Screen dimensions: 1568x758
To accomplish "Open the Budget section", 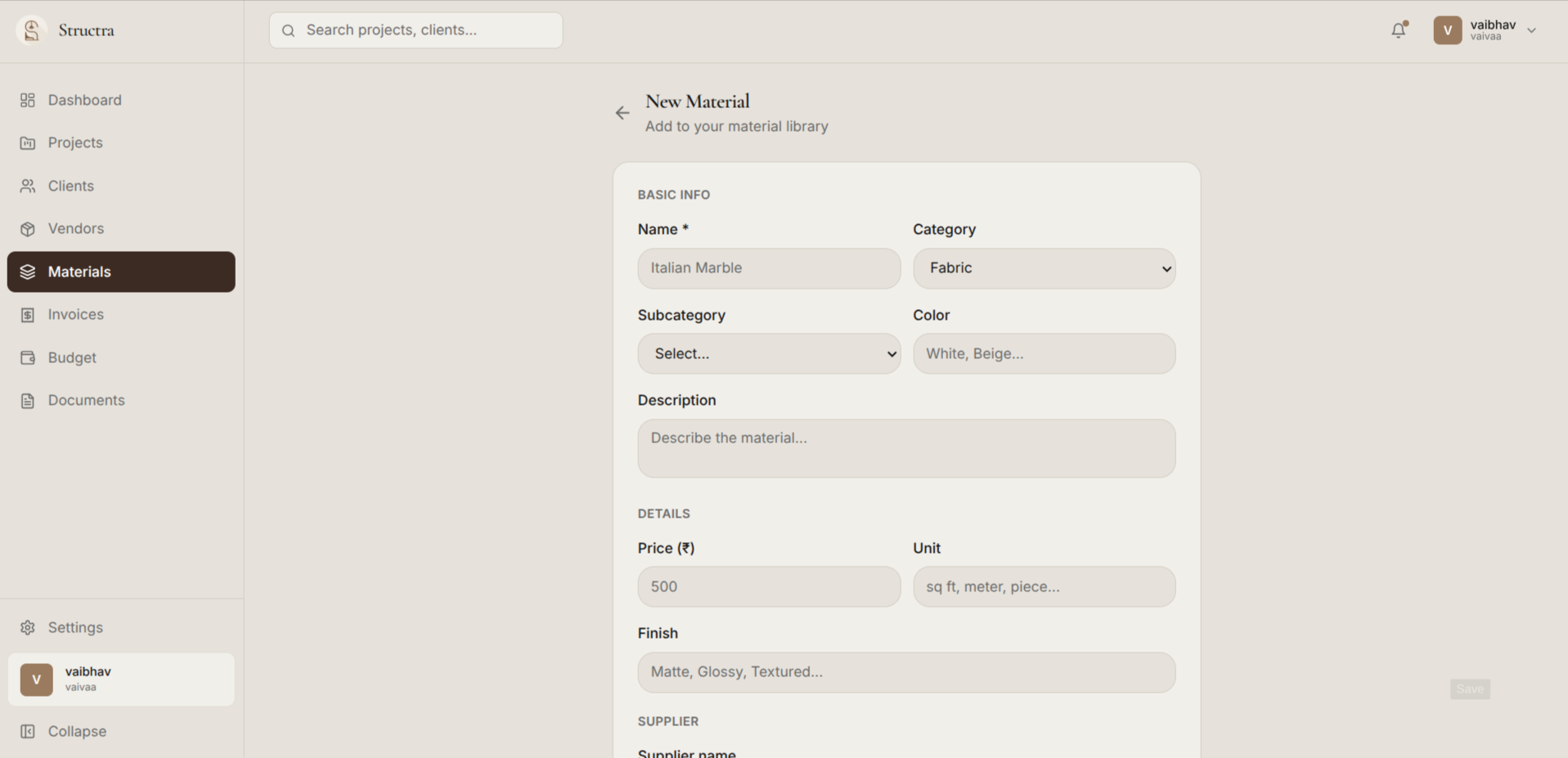I will tap(121, 357).
